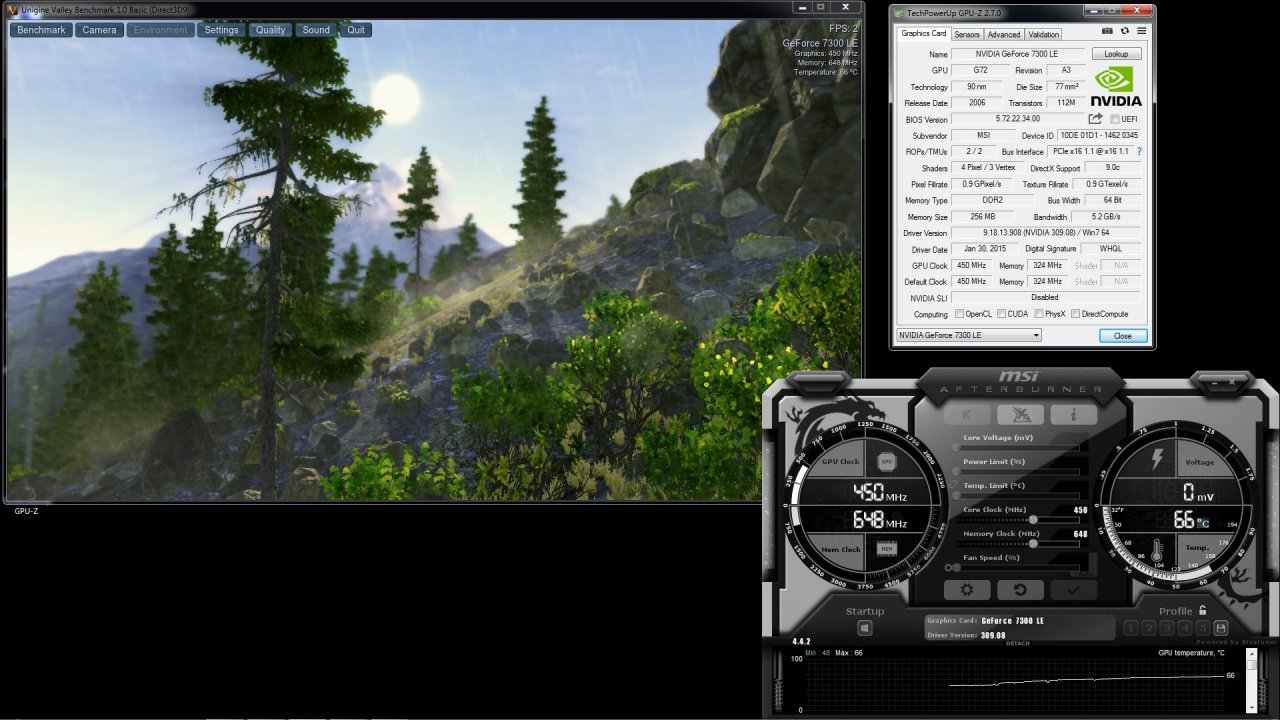Toggle the DirectCompute checkbox
The width and height of the screenshot is (1280, 720).
[1075, 314]
